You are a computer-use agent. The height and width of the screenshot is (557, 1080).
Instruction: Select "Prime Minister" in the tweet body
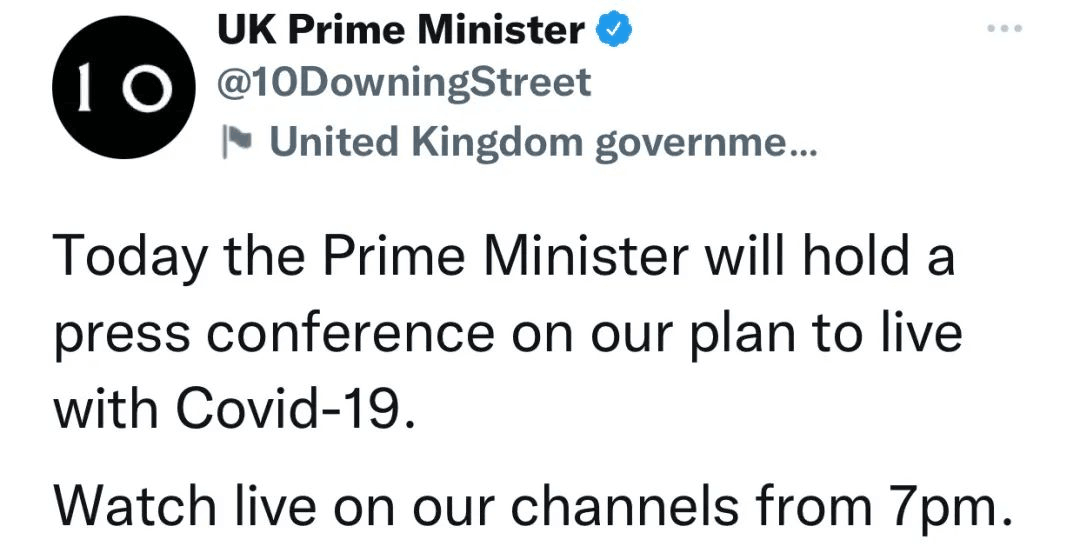pos(515,258)
